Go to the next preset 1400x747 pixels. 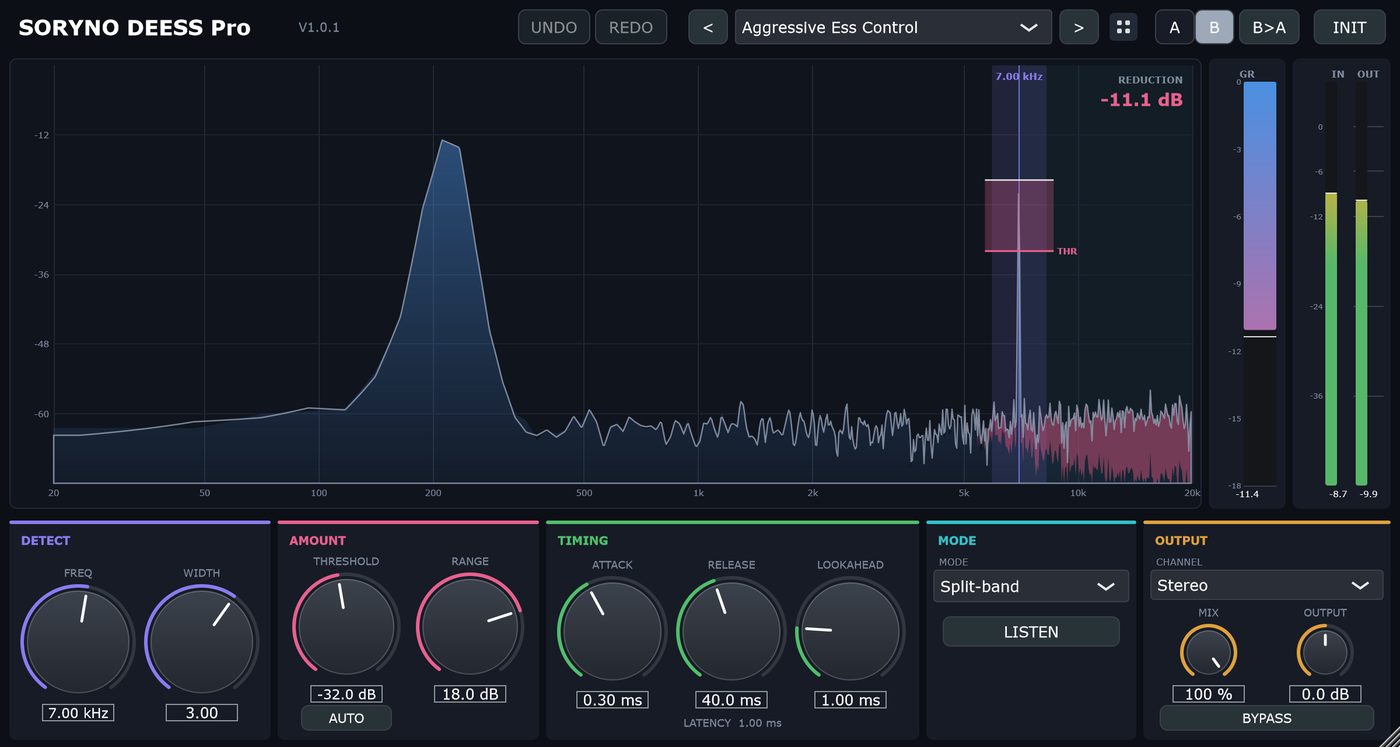pyautogui.click(x=1079, y=27)
